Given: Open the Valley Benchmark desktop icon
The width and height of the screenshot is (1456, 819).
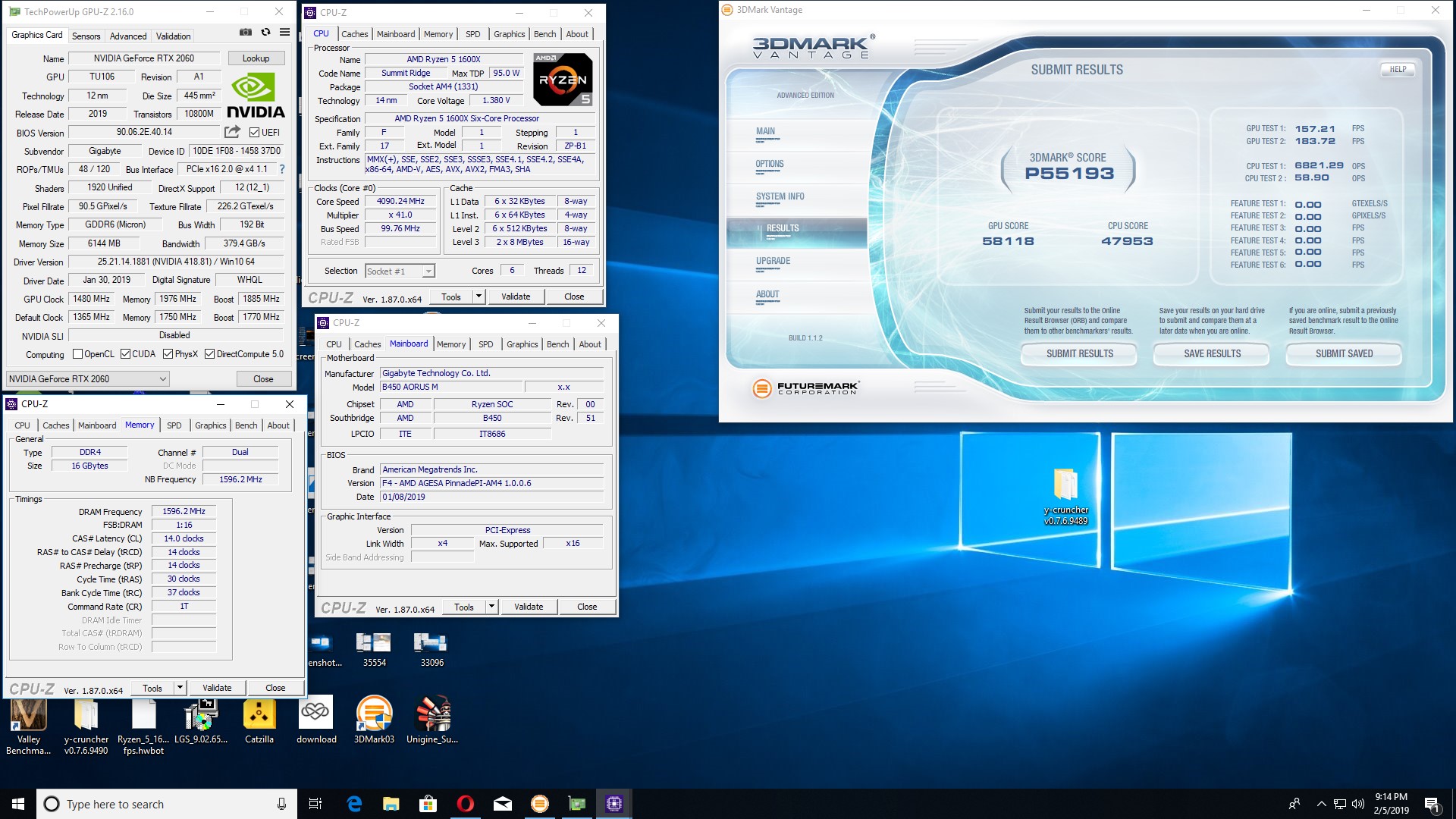Looking at the screenshot, I should pyautogui.click(x=29, y=726).
